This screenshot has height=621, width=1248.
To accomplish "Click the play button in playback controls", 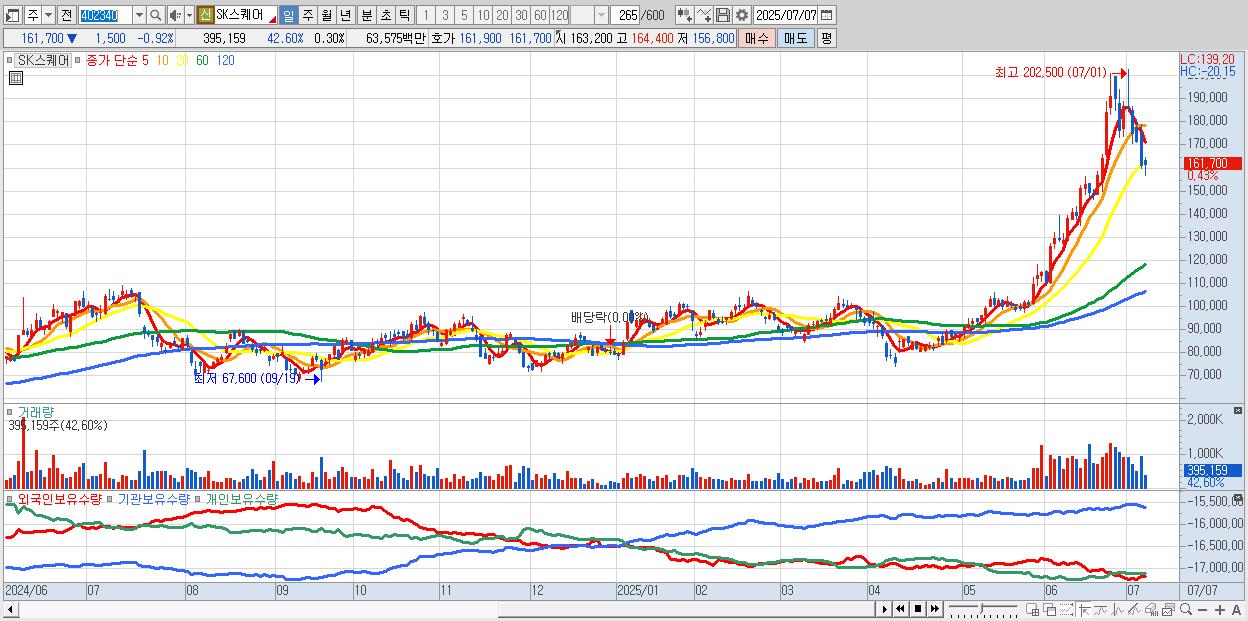I will tap(885, 609).
